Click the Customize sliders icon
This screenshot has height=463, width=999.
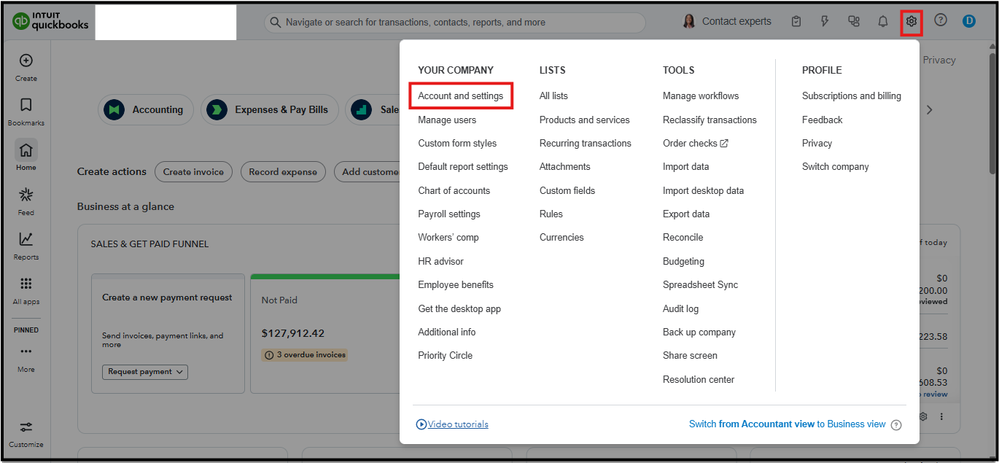26,427
